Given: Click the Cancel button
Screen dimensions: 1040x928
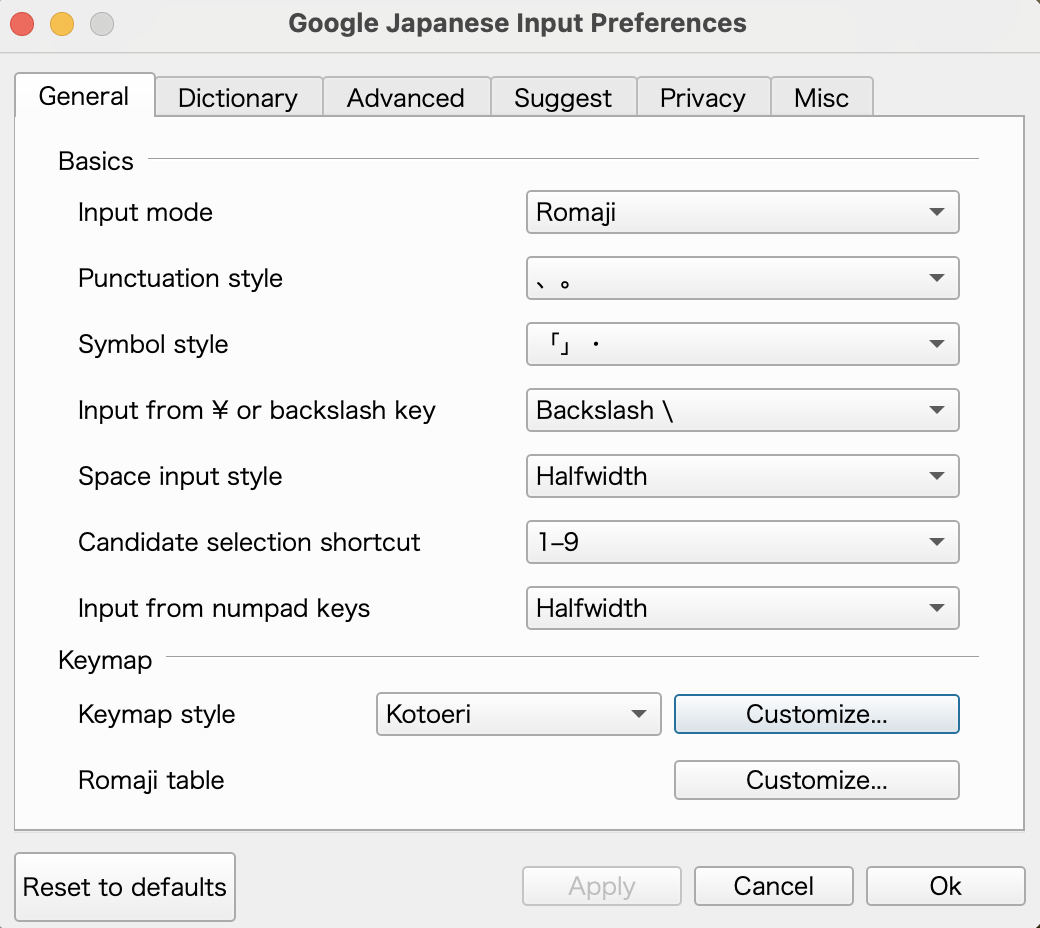Looking at the screenshot, I should coord(773,886).
